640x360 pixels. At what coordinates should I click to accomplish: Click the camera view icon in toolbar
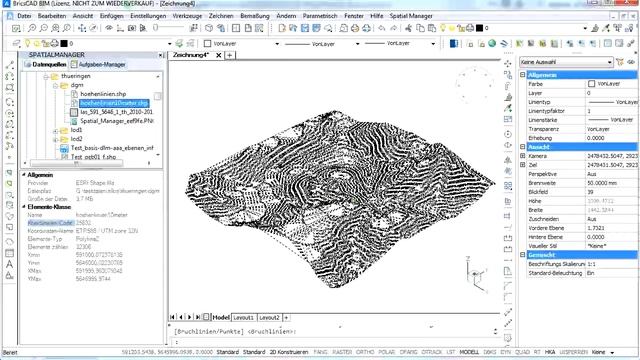coord(132,28)
